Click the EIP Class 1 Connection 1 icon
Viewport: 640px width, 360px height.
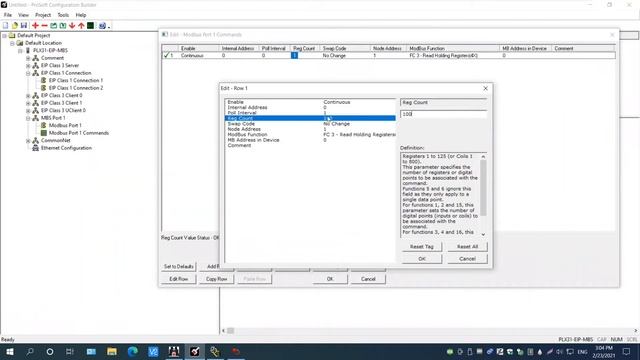(x=43, y=80)
